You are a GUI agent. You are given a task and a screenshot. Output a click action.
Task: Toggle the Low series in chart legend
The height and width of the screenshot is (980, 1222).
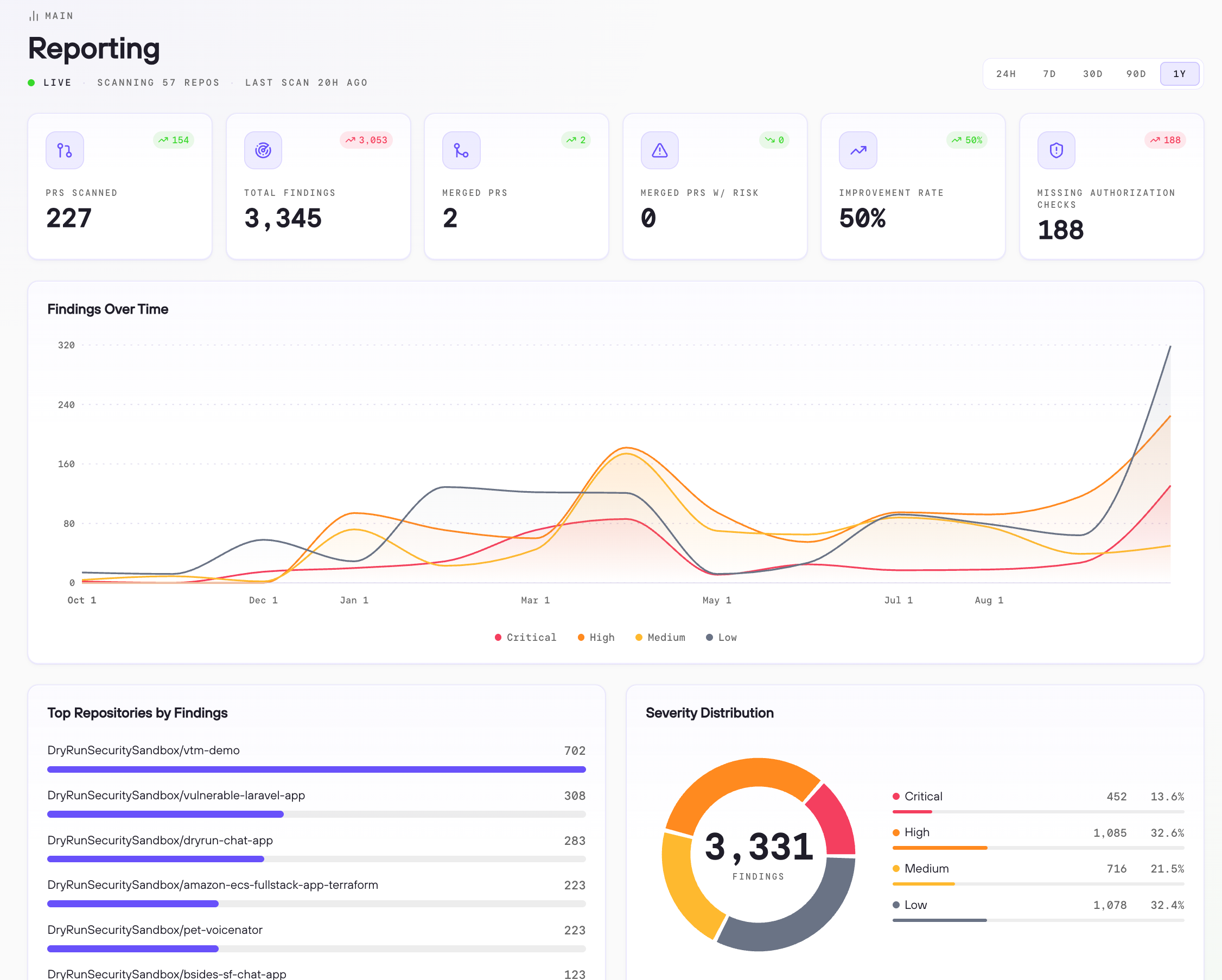tap(722, 638)
